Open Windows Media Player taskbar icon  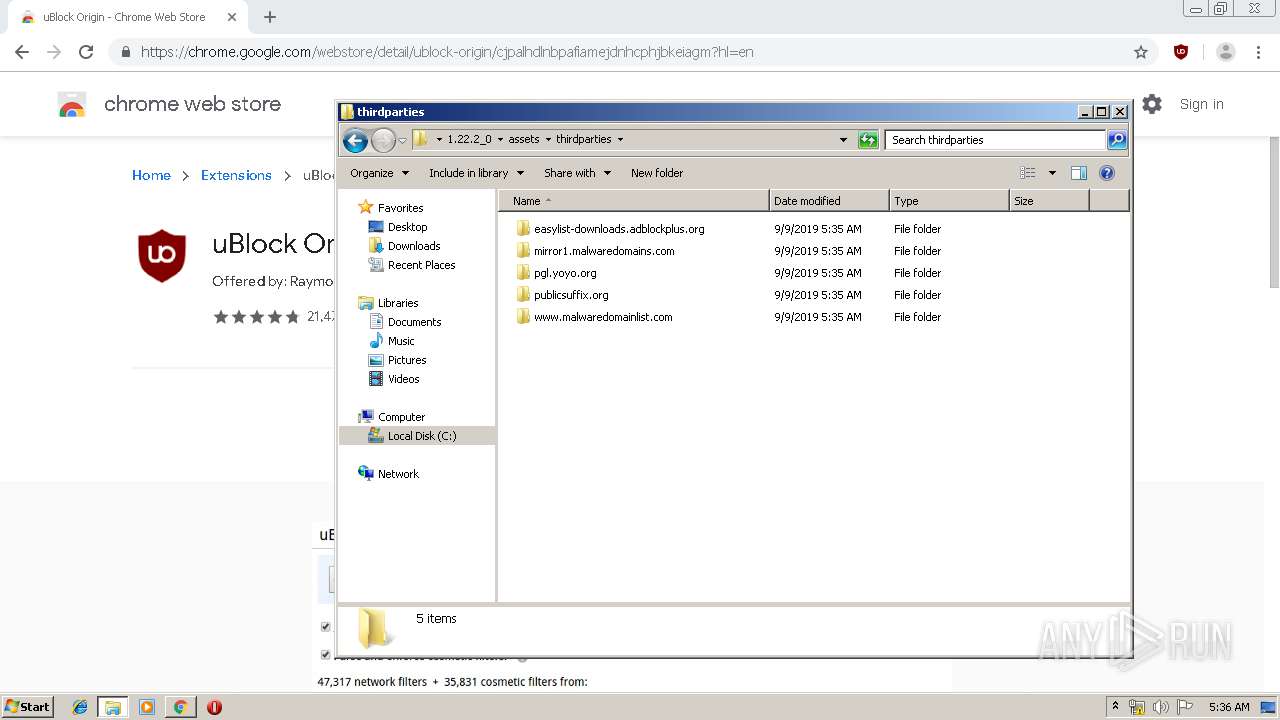click(147, 707)
